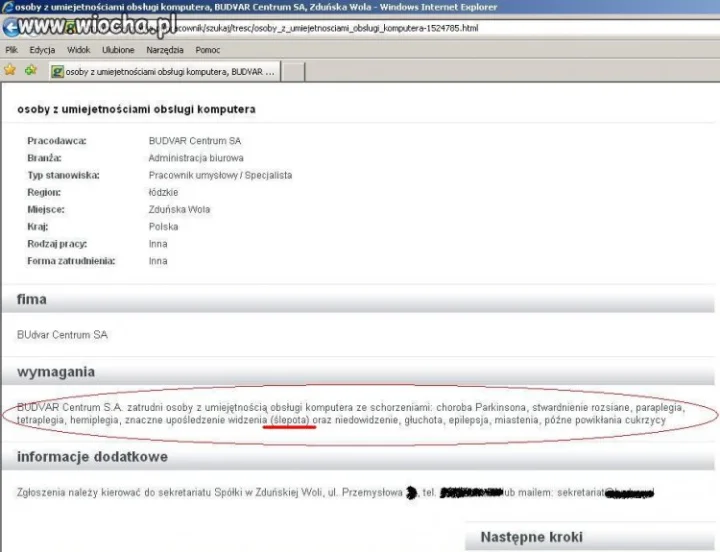Image resolution: width=720 pixels, height=552 pixels.
Task: Click 'Inna' beside Rodzaj pracy
Action: (158, 244)
